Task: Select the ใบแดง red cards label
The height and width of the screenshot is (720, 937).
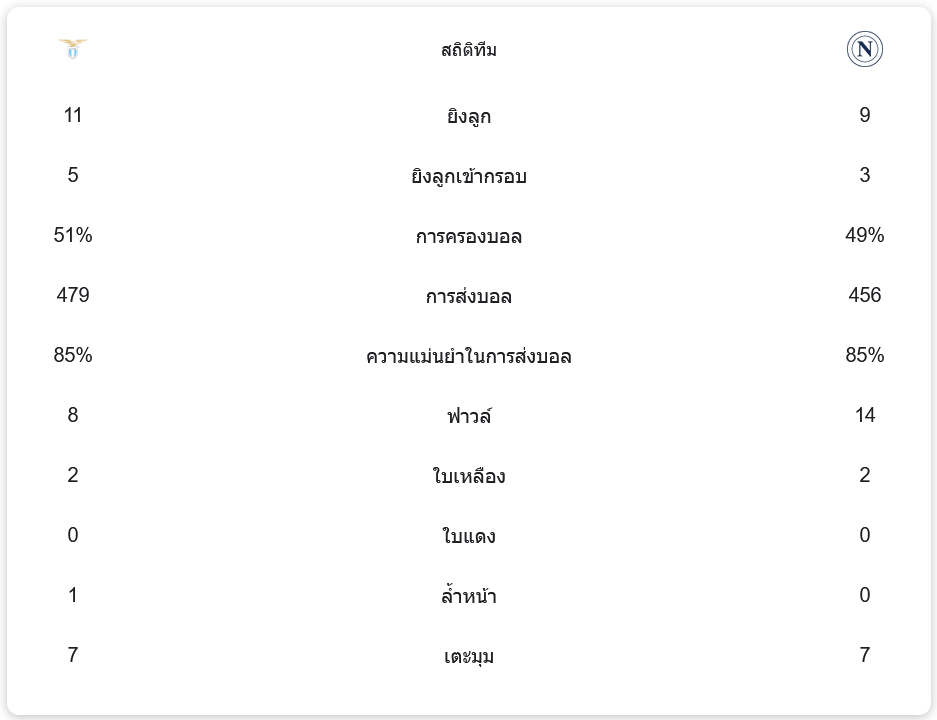Action: [x=468, y=537]
